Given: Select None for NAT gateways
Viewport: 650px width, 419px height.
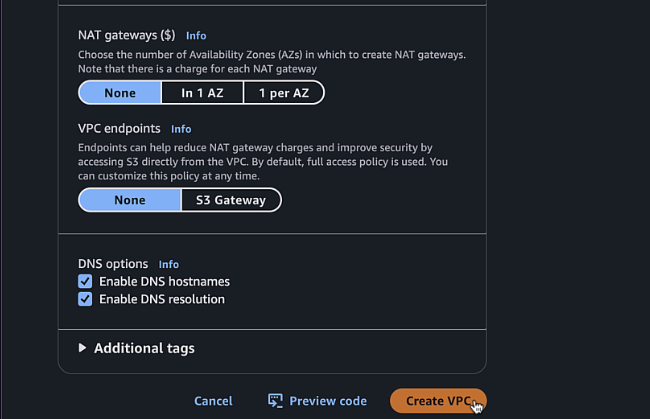Looking at the screenshot, I should [x=120, y=93].
